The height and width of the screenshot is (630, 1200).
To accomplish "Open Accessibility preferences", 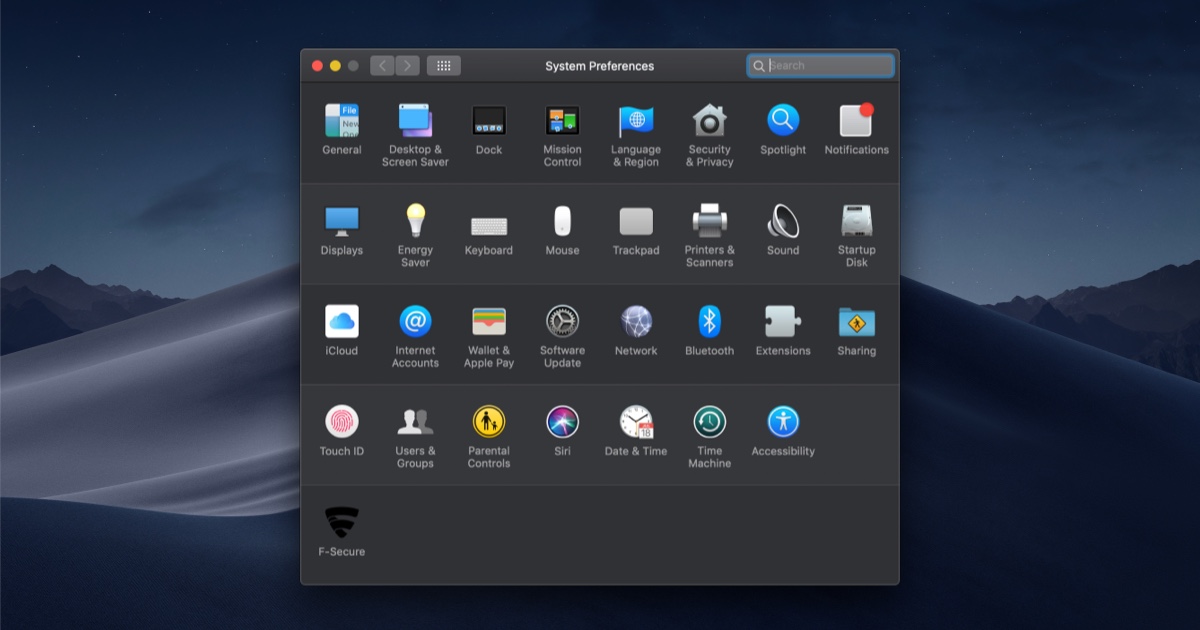I will [783, 422].
